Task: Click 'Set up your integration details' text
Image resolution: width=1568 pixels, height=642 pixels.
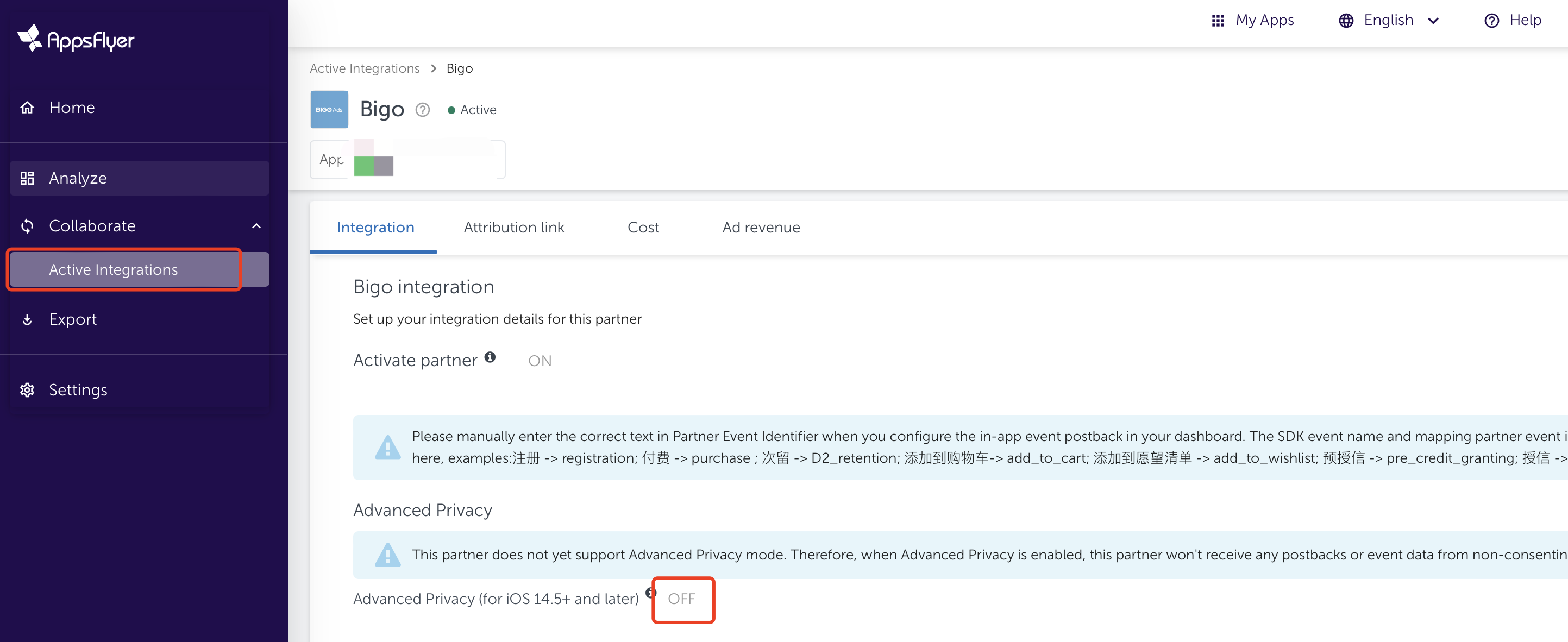Action: pyautogui.click(x=497, y=319)
